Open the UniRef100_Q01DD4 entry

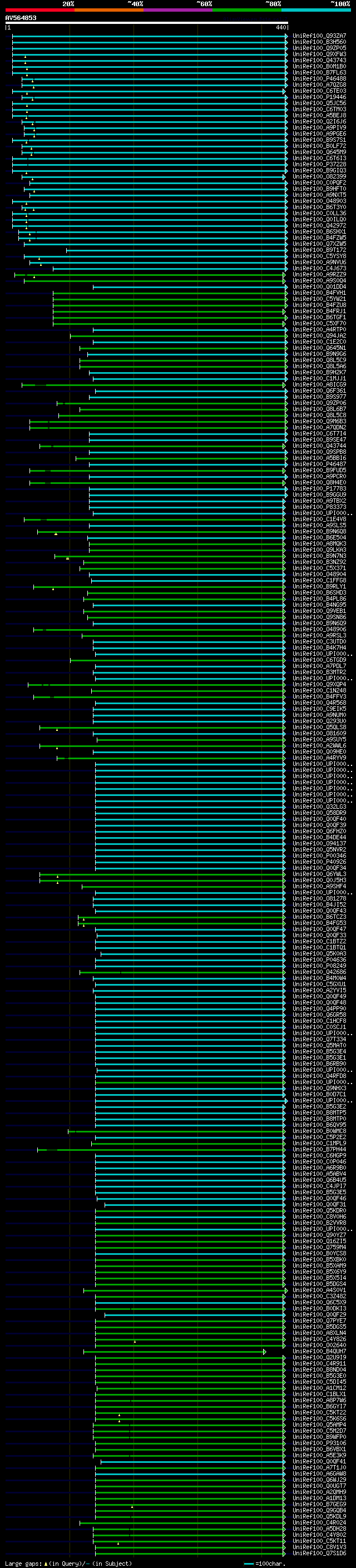coord(319,286)
